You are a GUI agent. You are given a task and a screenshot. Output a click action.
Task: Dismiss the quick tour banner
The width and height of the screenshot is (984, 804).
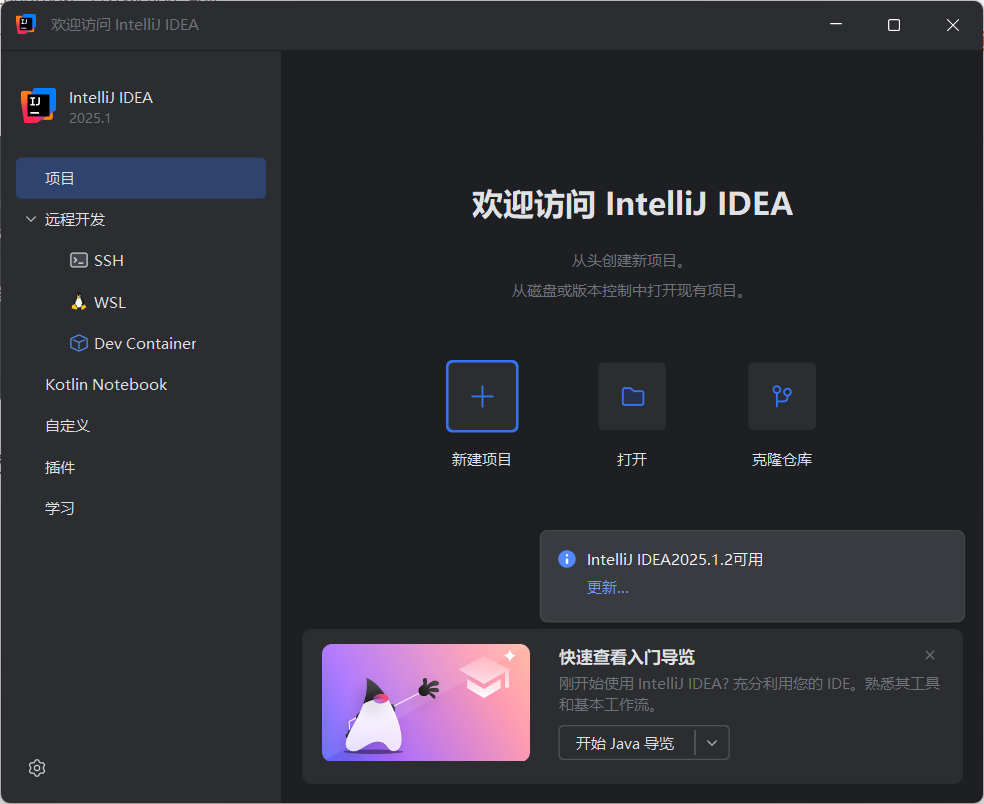(929, 655)
